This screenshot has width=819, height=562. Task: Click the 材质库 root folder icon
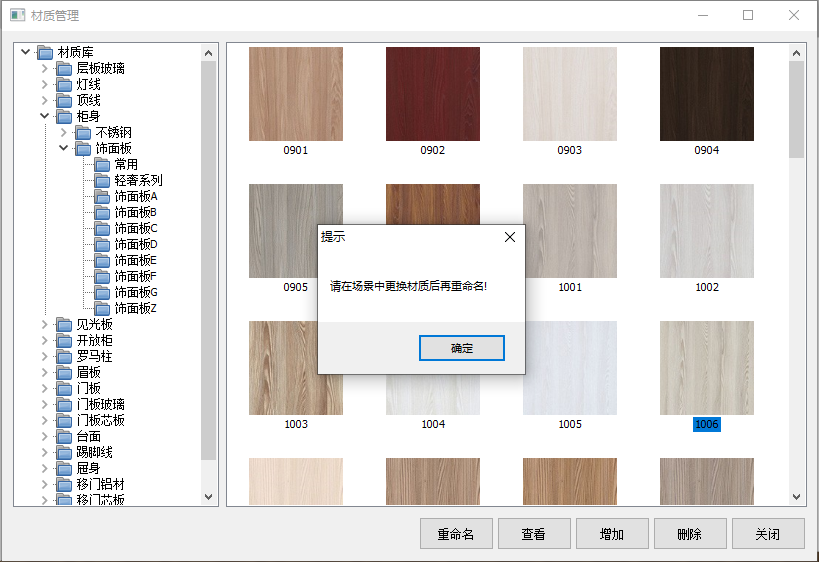click(45, 53)
